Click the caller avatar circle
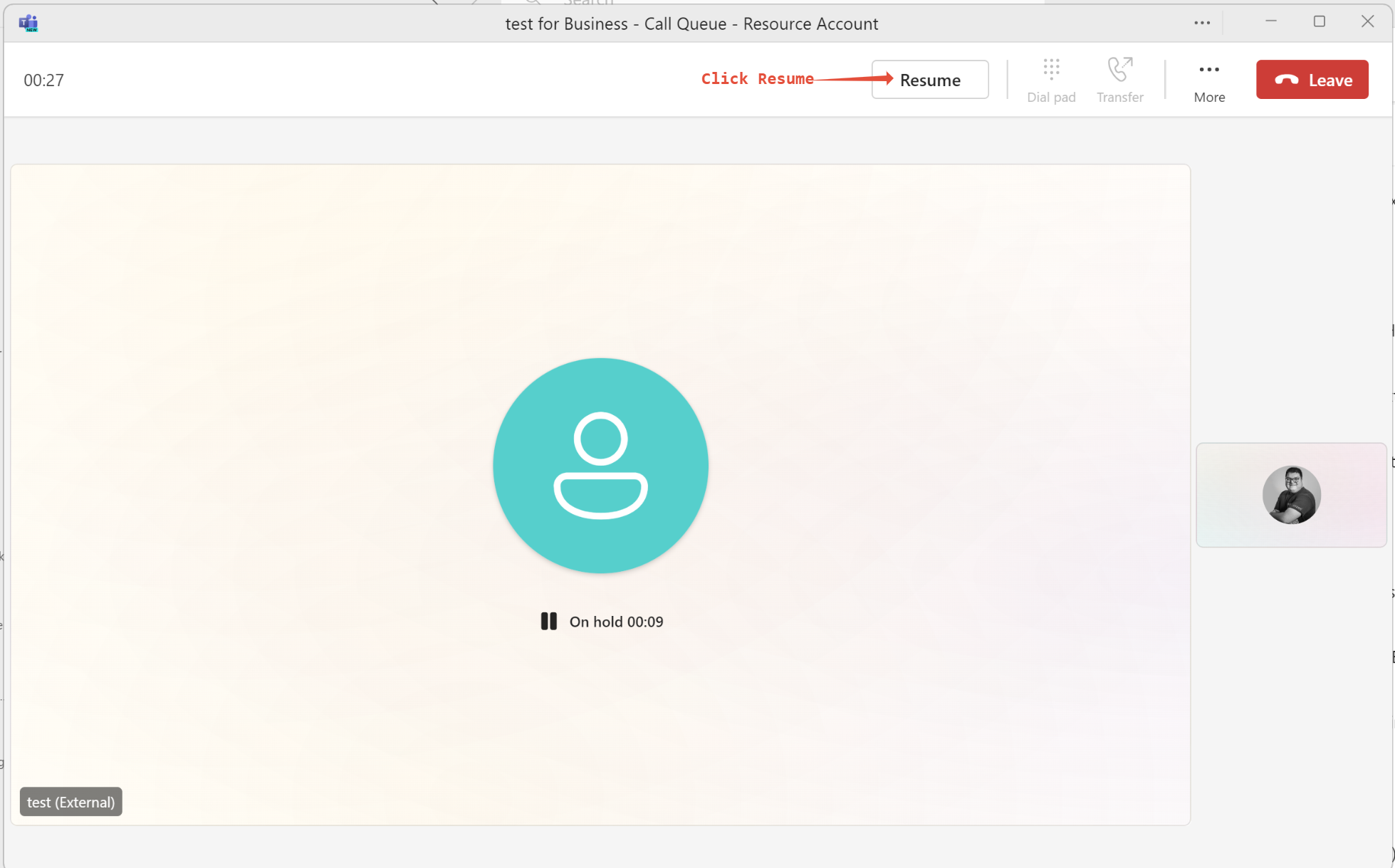1395x868 pixels. (x=600, y=466)
